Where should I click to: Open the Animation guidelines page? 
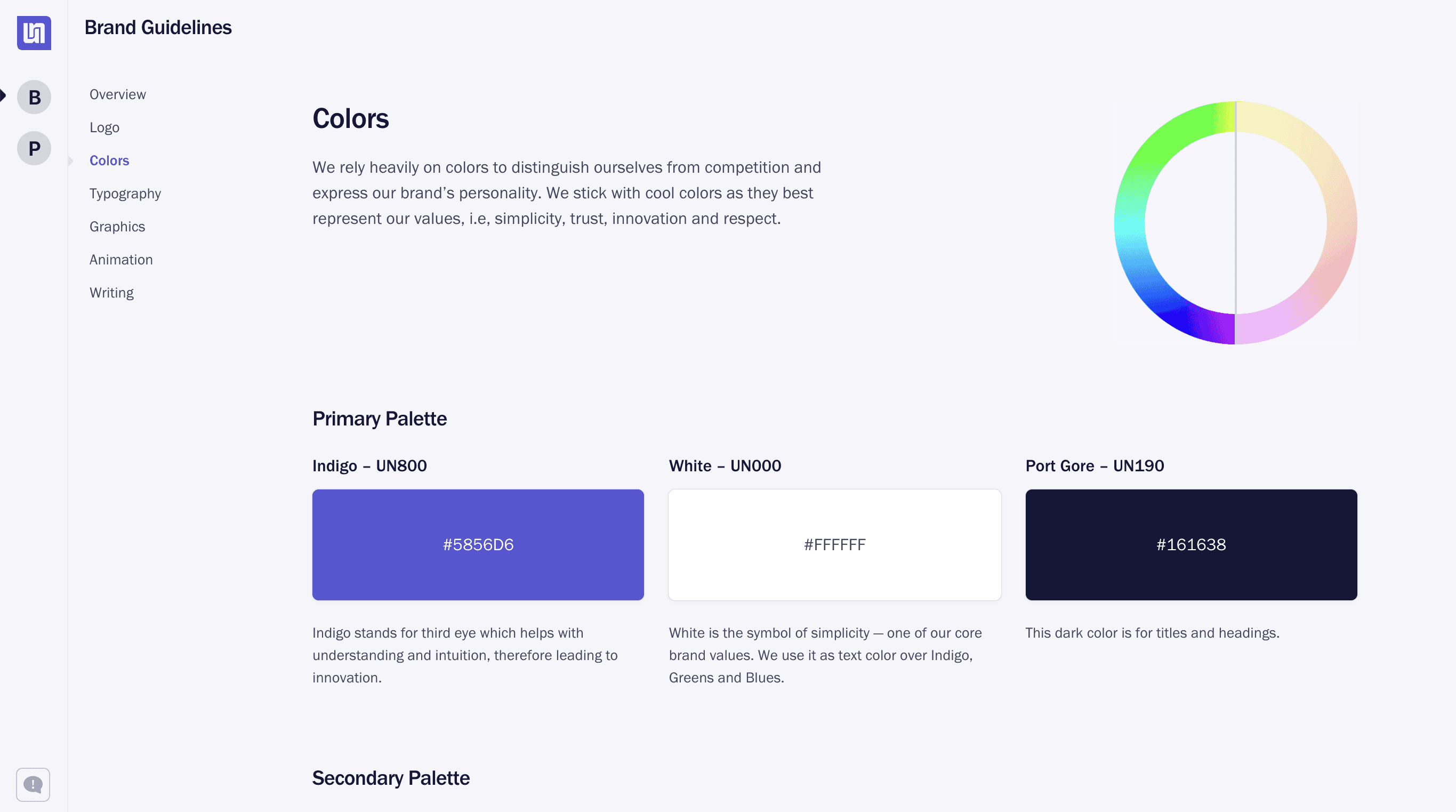pos(121,259)
